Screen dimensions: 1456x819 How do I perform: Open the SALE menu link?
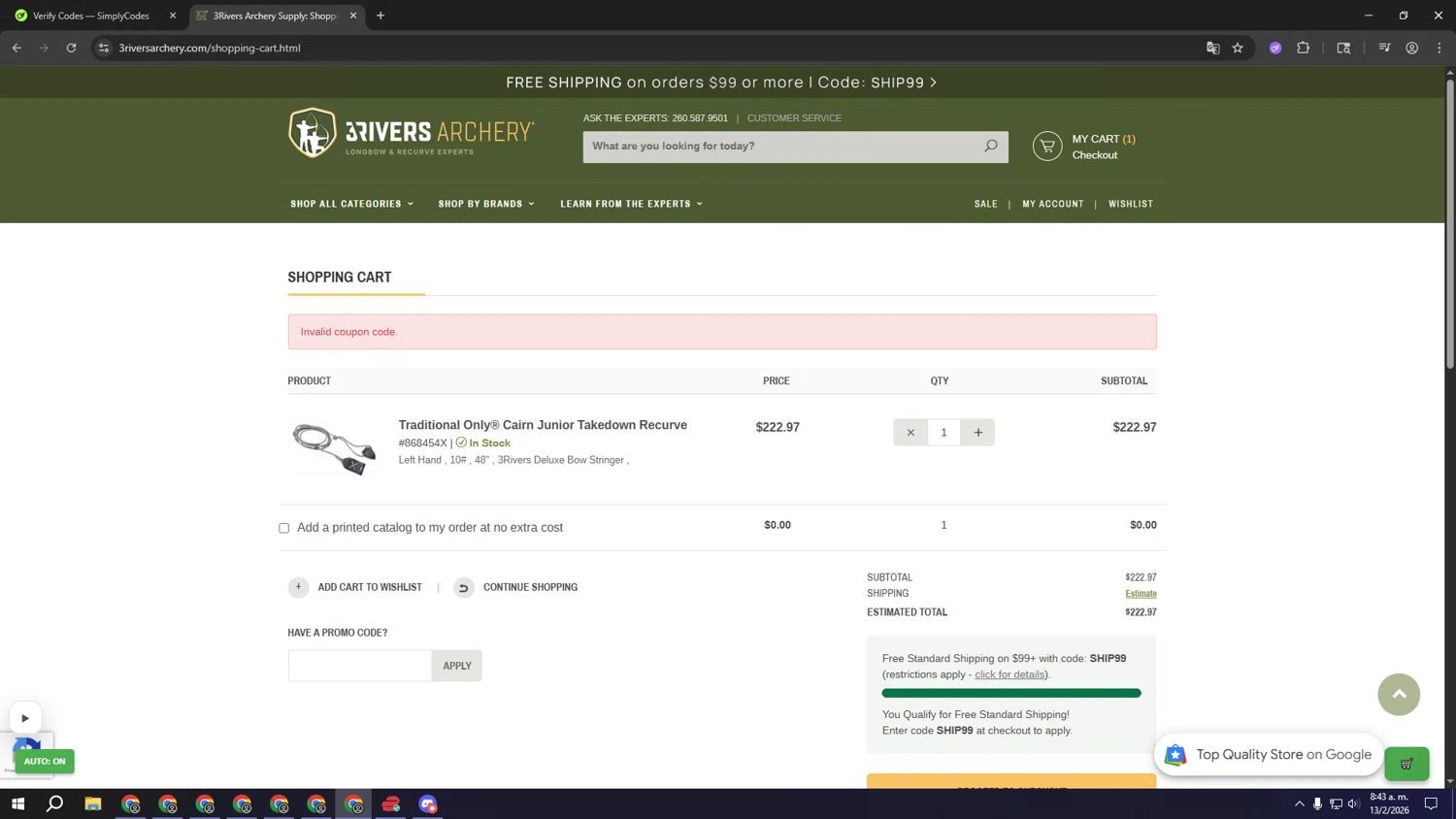(x=985, y=204)
